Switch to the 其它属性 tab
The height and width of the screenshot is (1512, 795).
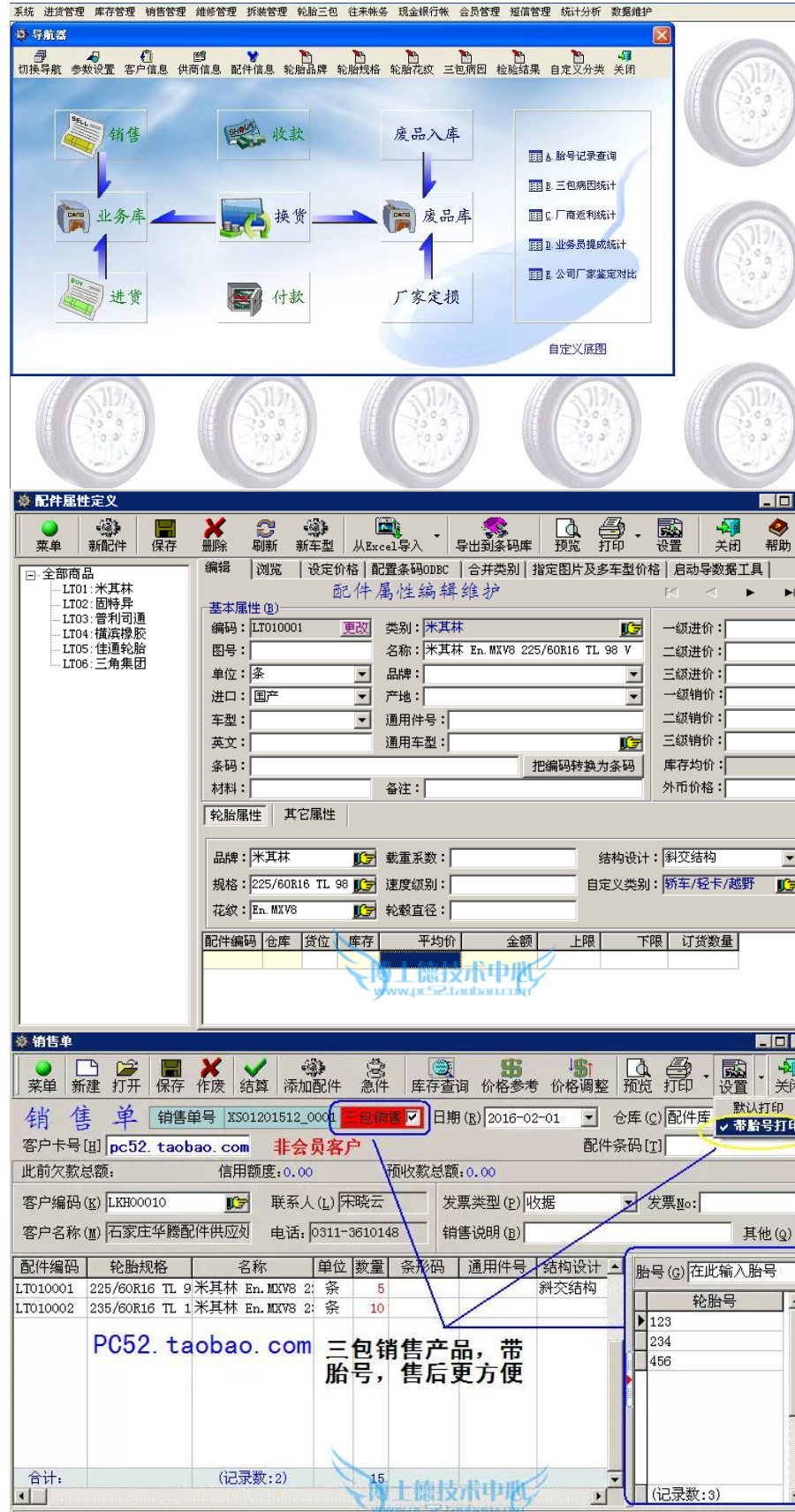click(x=309, y=814)
